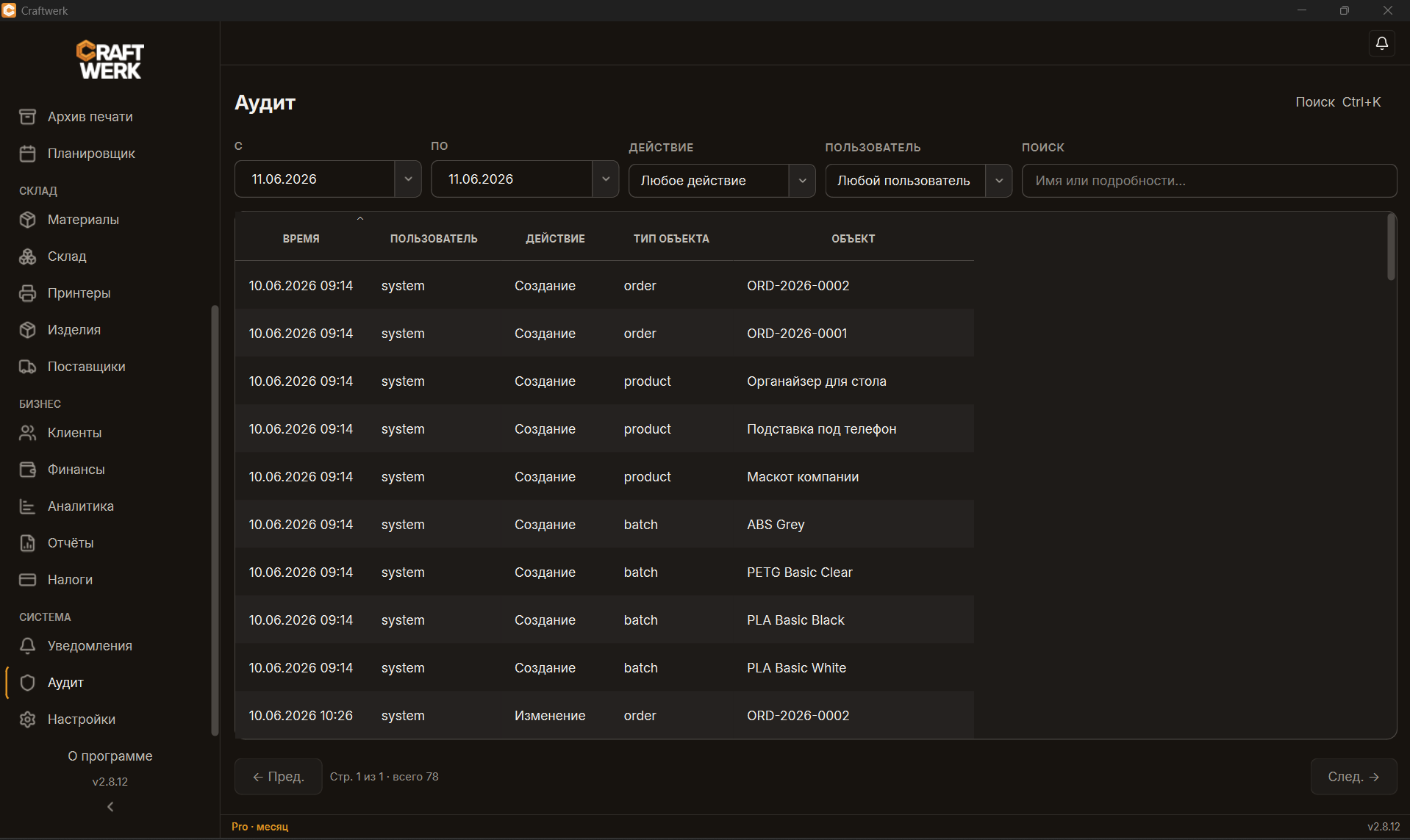Open notifications bell in top bar

tap(1381, 43)
